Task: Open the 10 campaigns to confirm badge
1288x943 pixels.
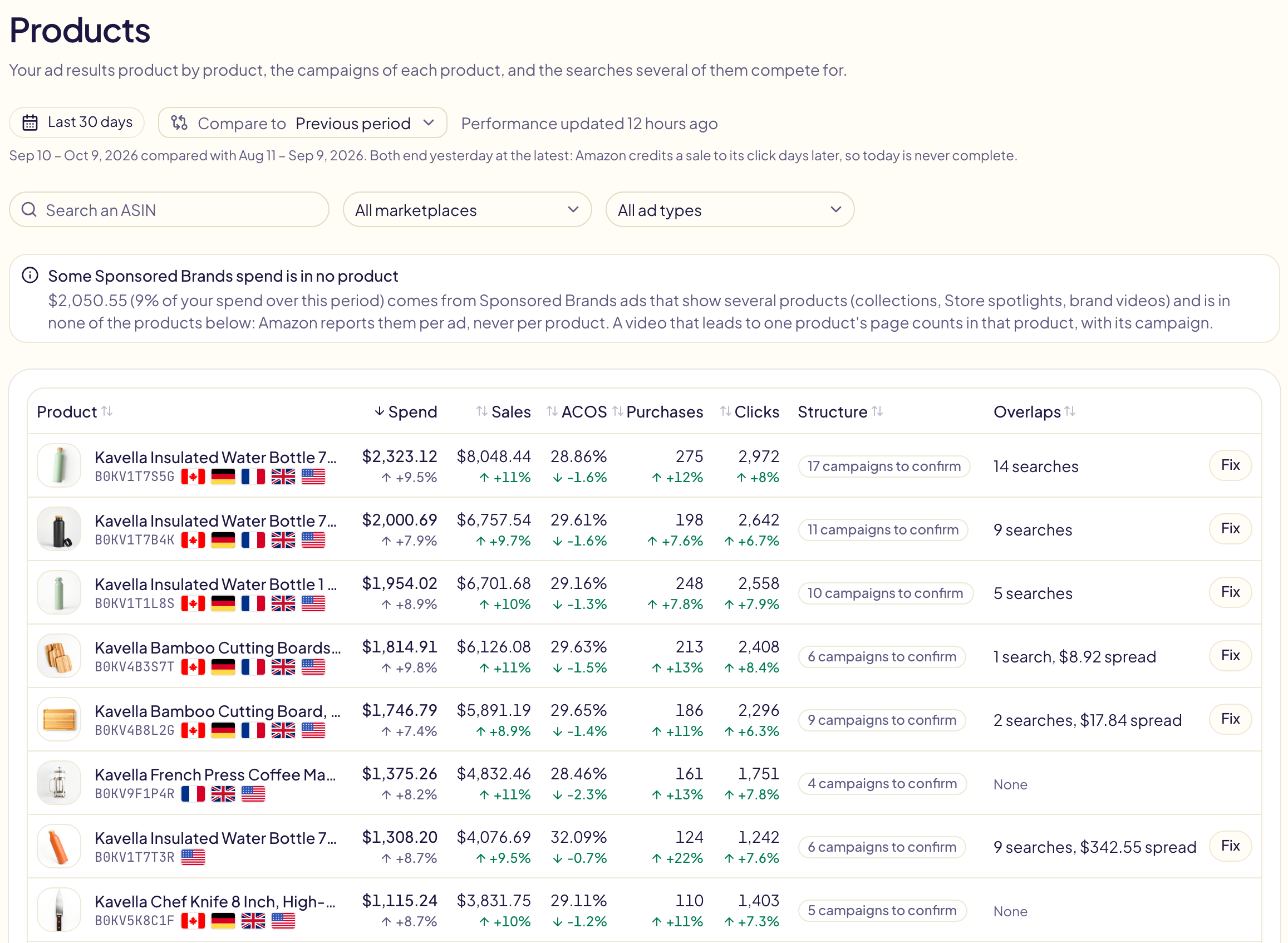Action: pyautogui.click(x=885, y=593)
